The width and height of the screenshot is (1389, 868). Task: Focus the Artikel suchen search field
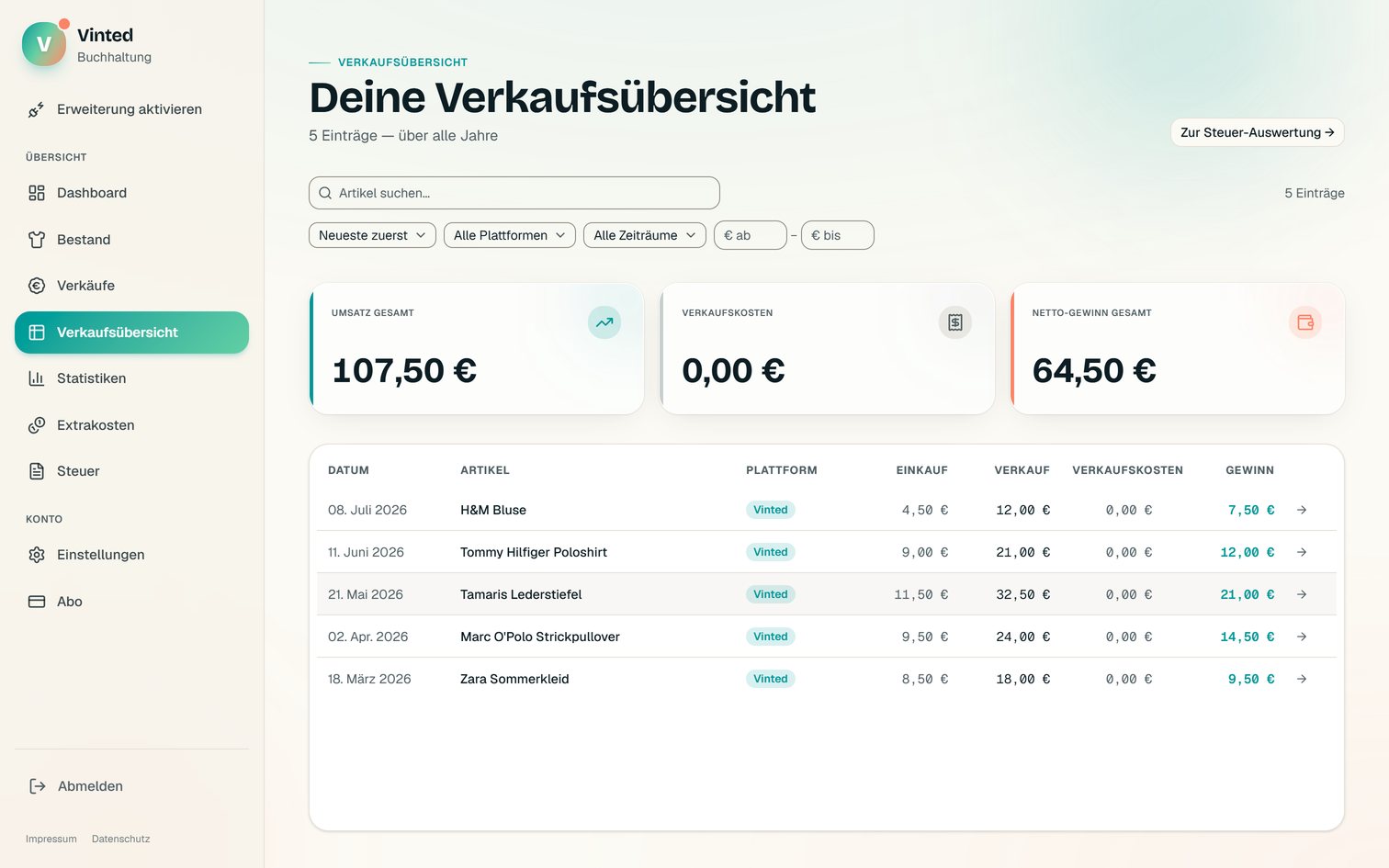514,193
